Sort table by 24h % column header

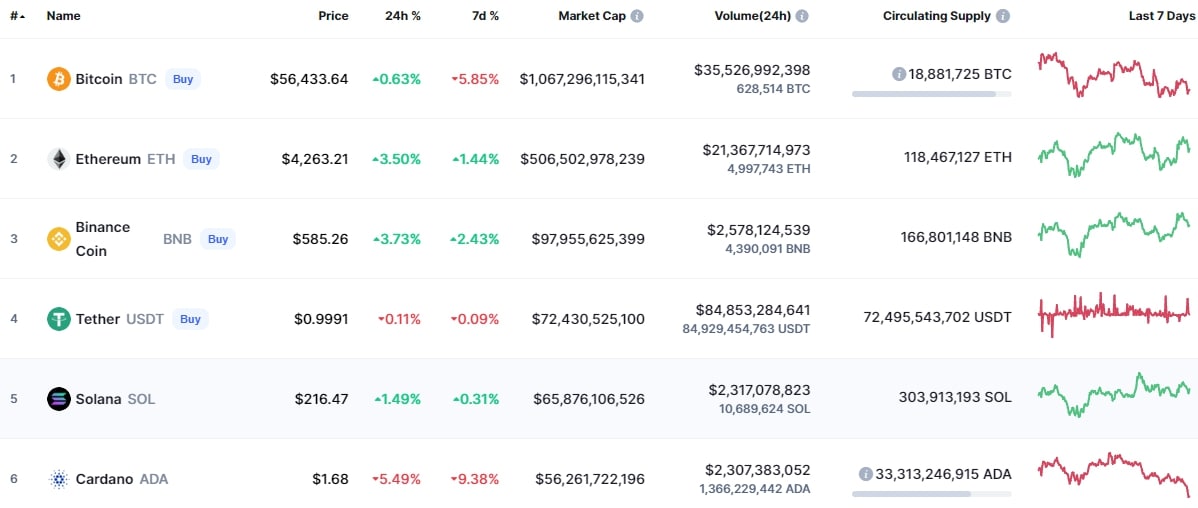(403, 15)
